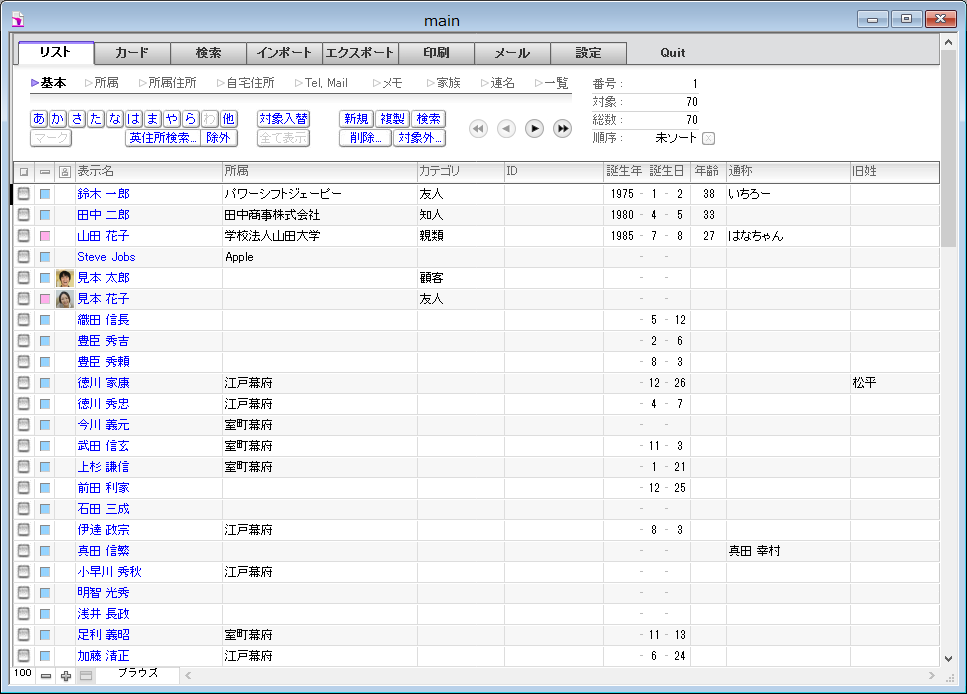This screenshot has width=967, height=694.
Task: Click the zoom out minus icon
Action: (46, 676)
